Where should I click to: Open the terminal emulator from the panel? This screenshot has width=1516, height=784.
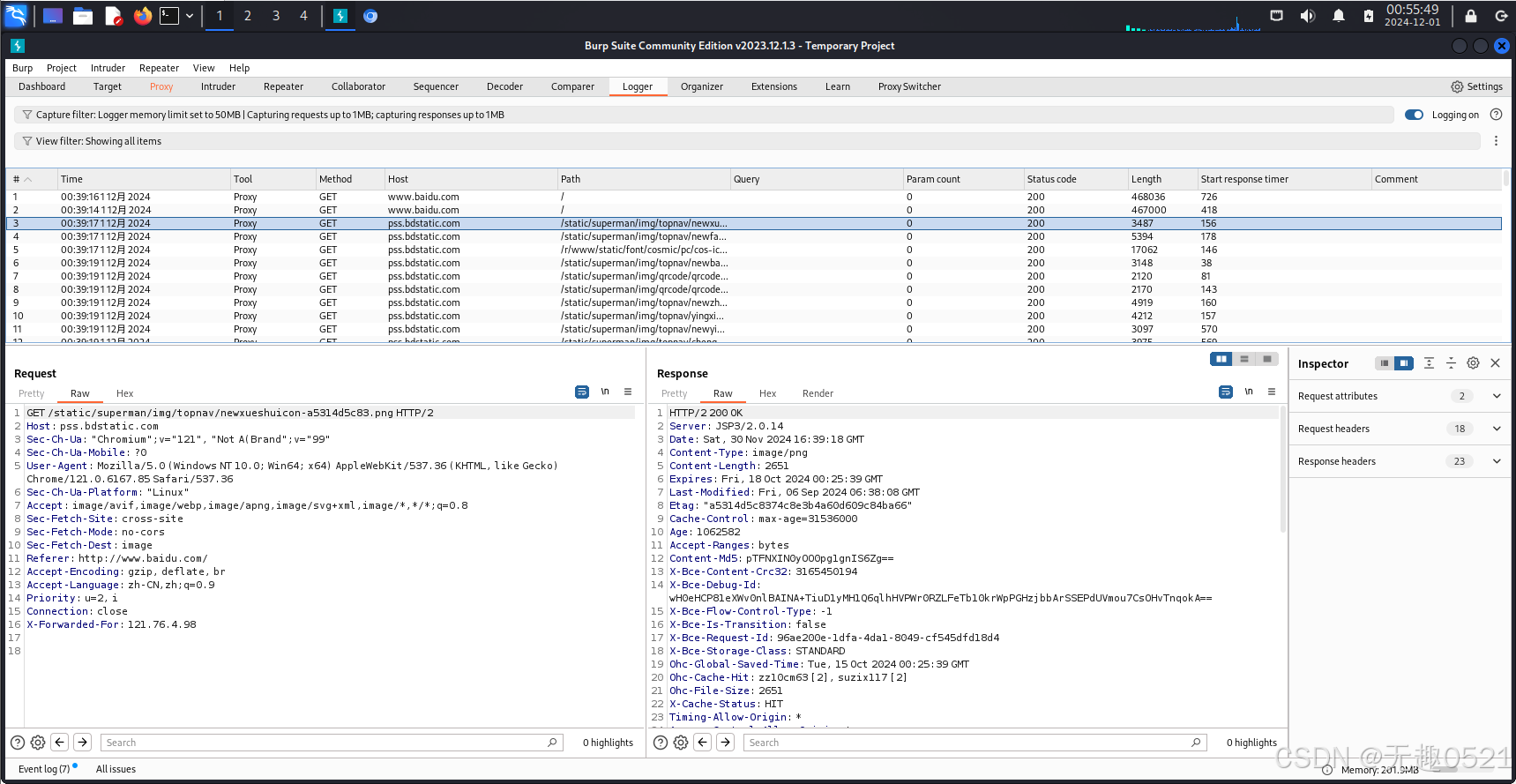[169, 16]
